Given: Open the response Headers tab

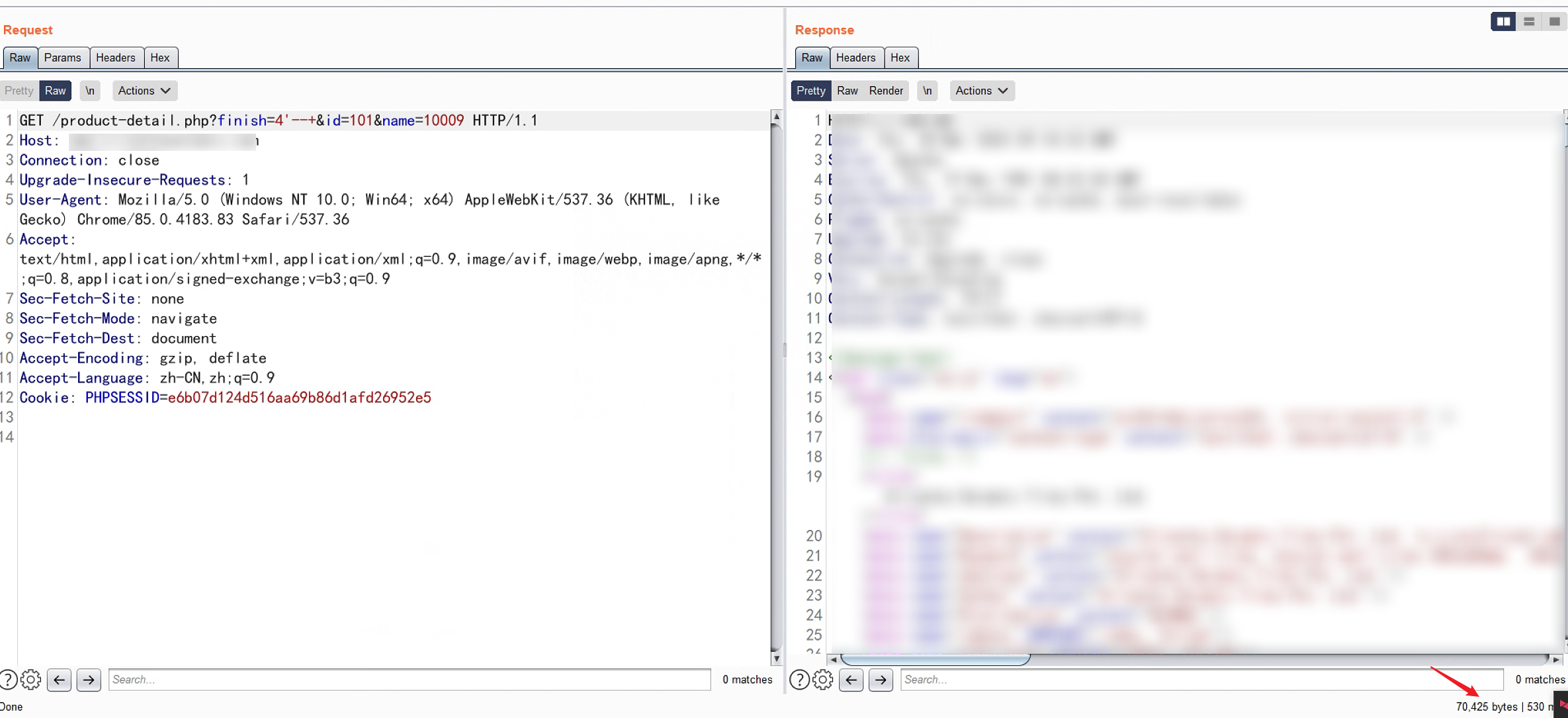Looking at the screenshot, I should pyautogui.click(x=855, y=58).
